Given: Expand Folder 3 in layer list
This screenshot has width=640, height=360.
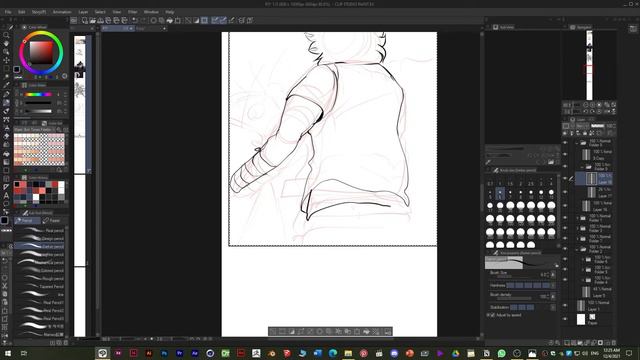Looking at the screenshot, I should click(x=577, y=228).
